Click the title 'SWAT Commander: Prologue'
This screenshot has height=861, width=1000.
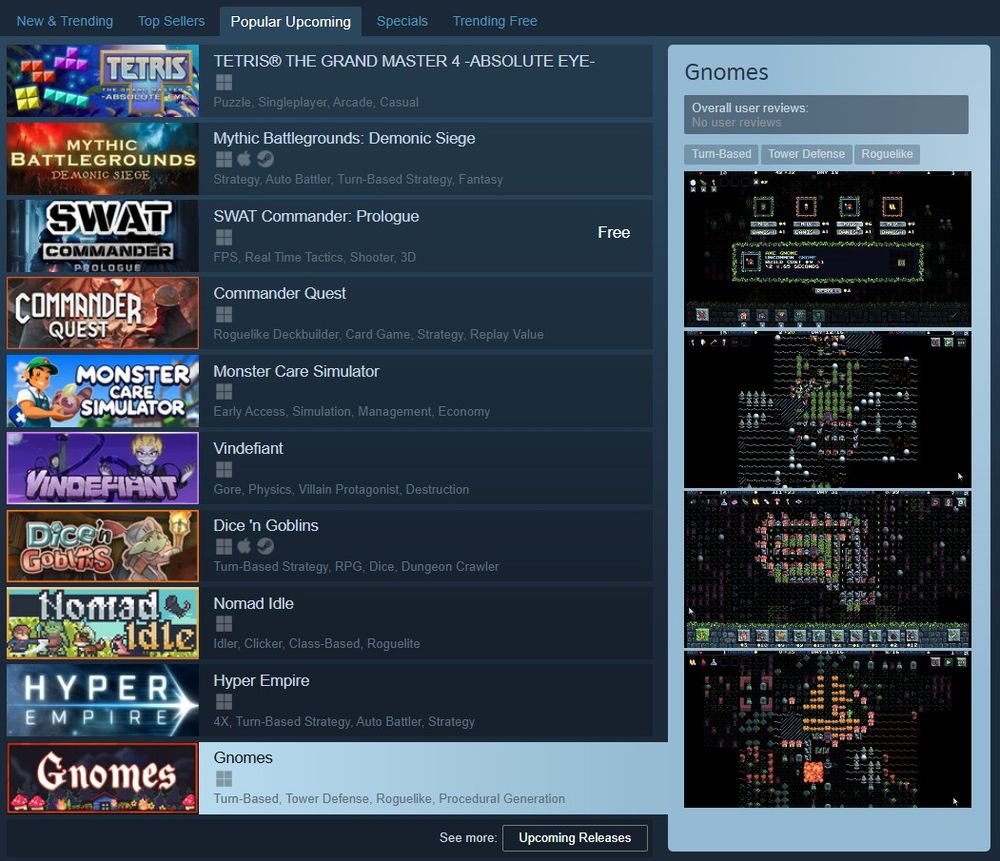(316, 216)
